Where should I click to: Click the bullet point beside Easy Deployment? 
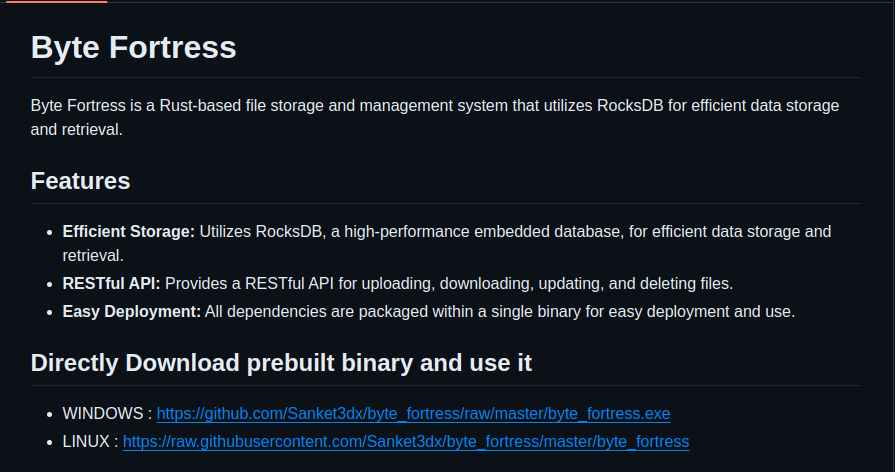coord(49,312)
